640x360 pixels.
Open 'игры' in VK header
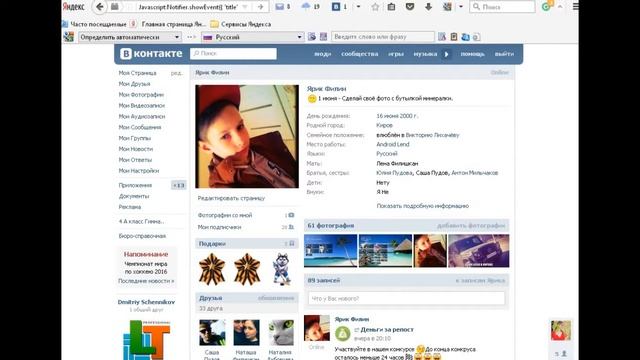click(x=396, y=54)
